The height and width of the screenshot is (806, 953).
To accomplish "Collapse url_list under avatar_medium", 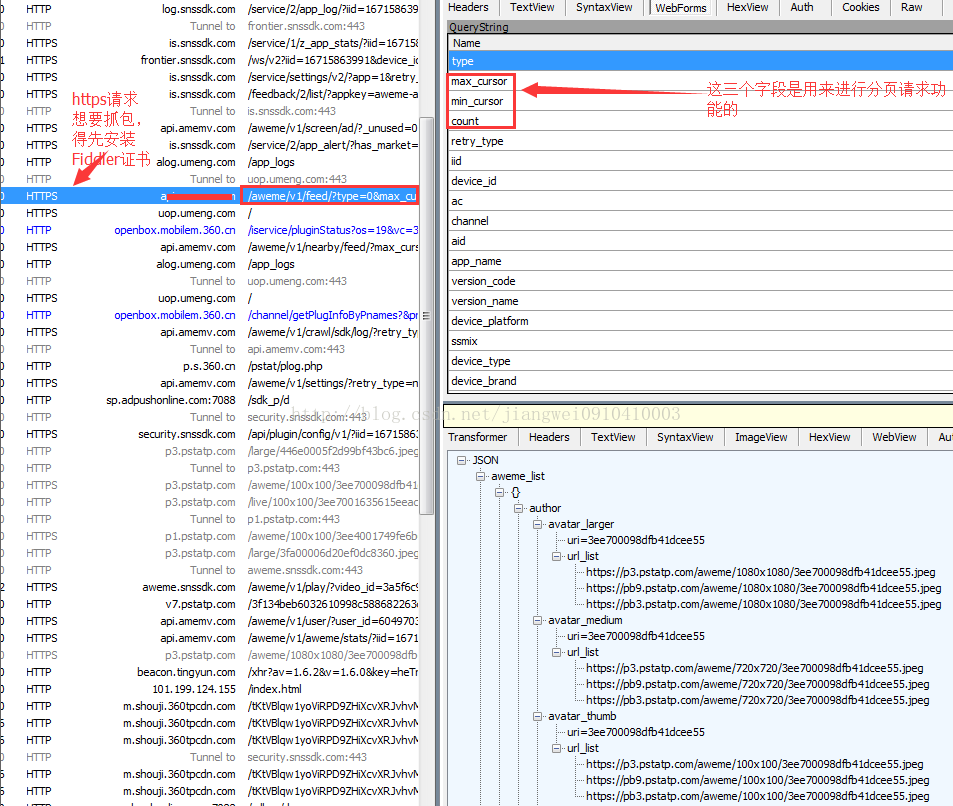I will 556,652.
